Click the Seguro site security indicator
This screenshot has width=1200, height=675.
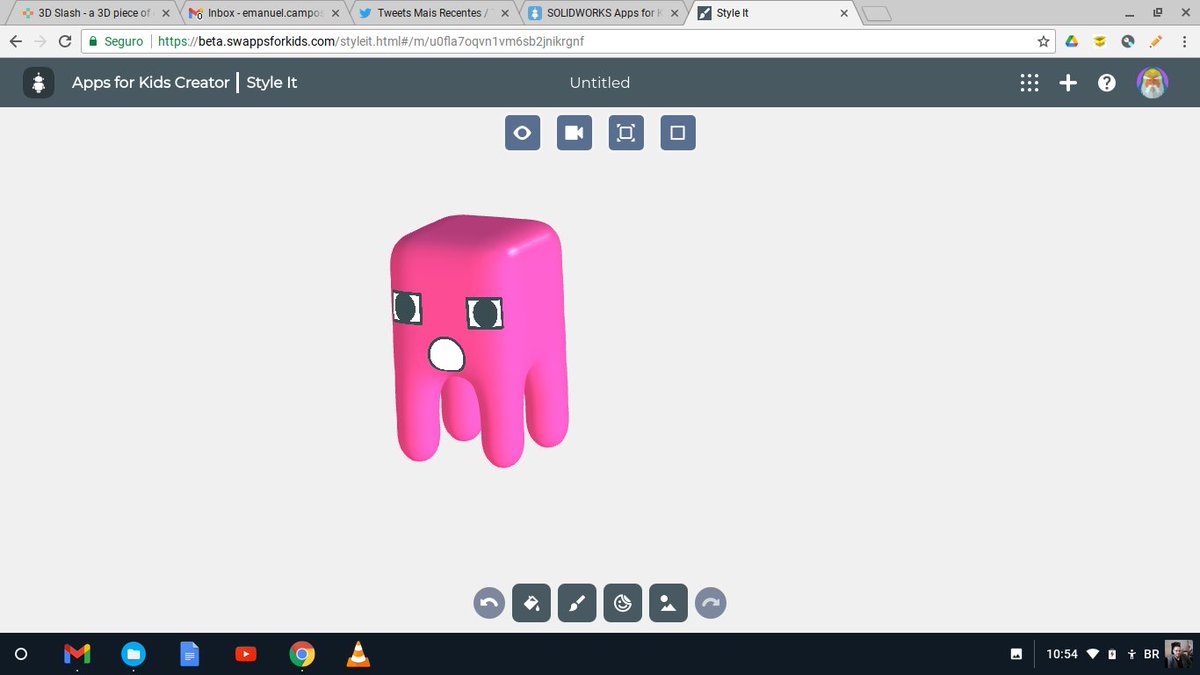(117, 42)
